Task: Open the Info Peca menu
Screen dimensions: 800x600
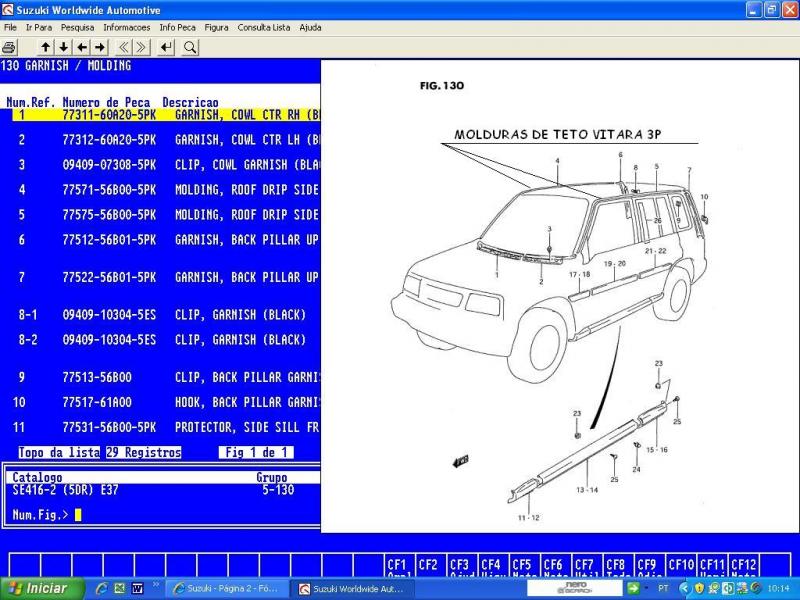Action: 178,28
